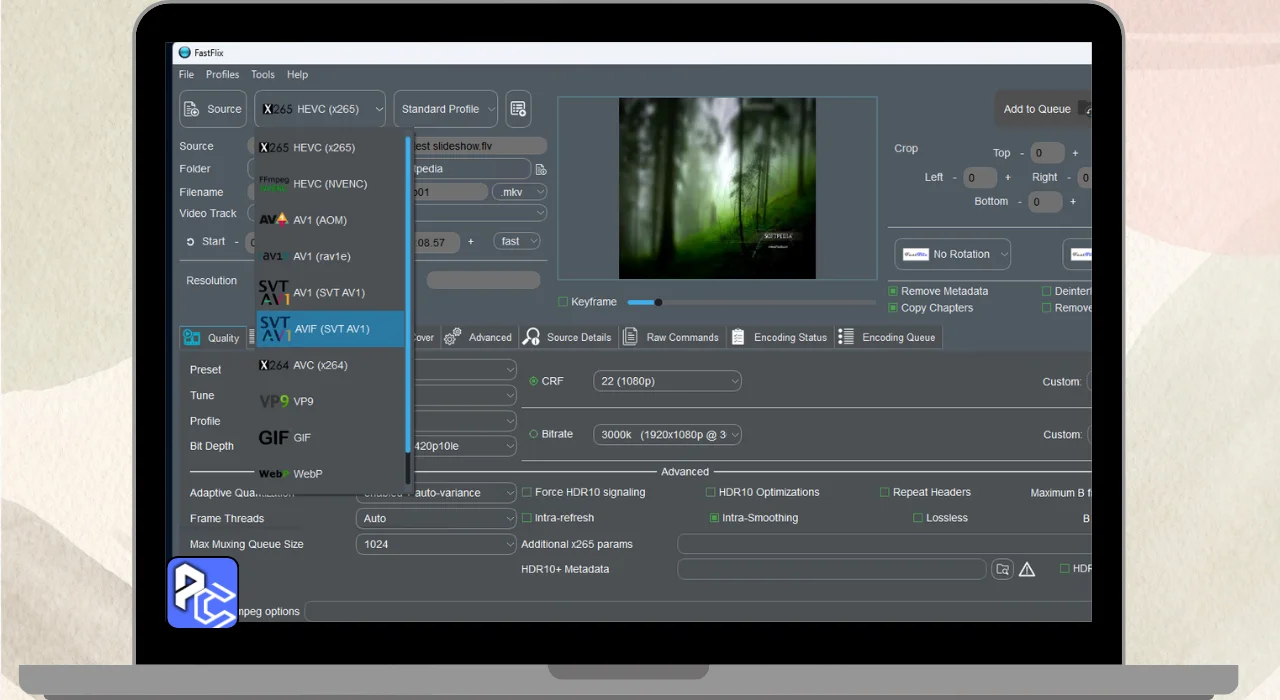Image resolution: width=1280 pixels, height=700 pixels.
Task: Click the warning triangle icon near HDR10+ Metadata
Action: [1027, 569]
